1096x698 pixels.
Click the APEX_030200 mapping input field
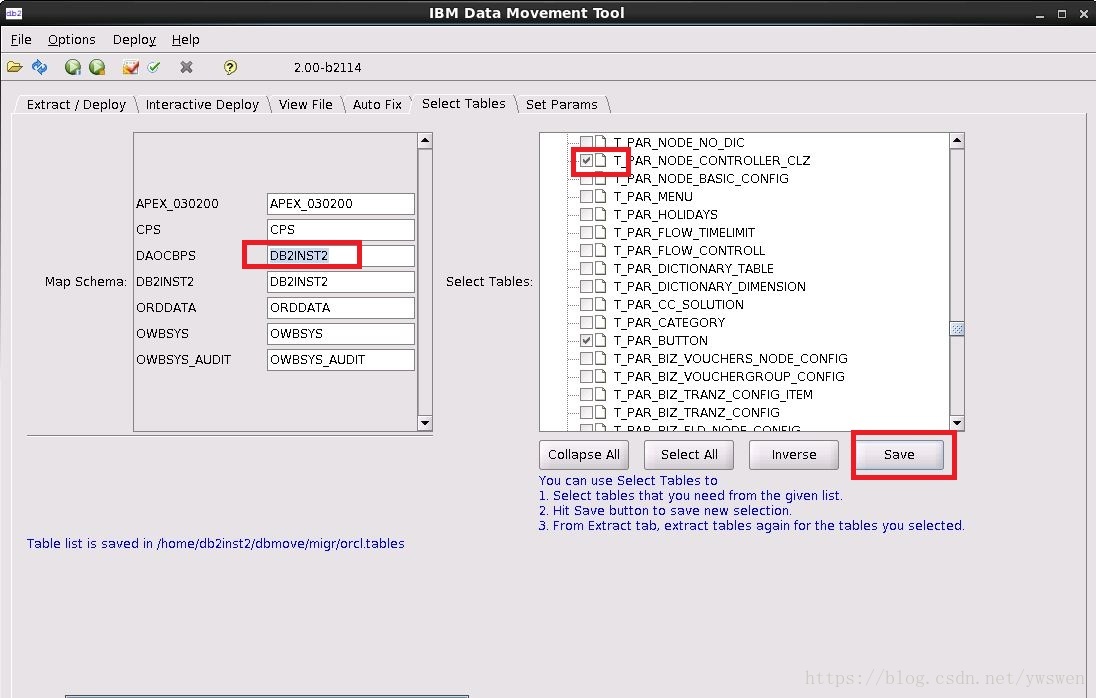pyautogui.click(x=340, y=204)
